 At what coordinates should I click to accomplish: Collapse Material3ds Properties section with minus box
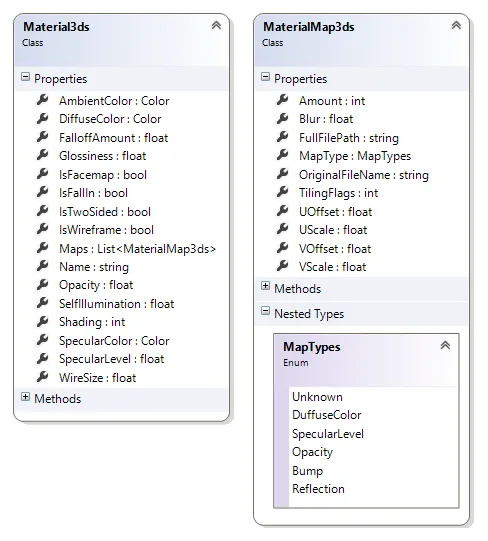click(x=26, y=77)
